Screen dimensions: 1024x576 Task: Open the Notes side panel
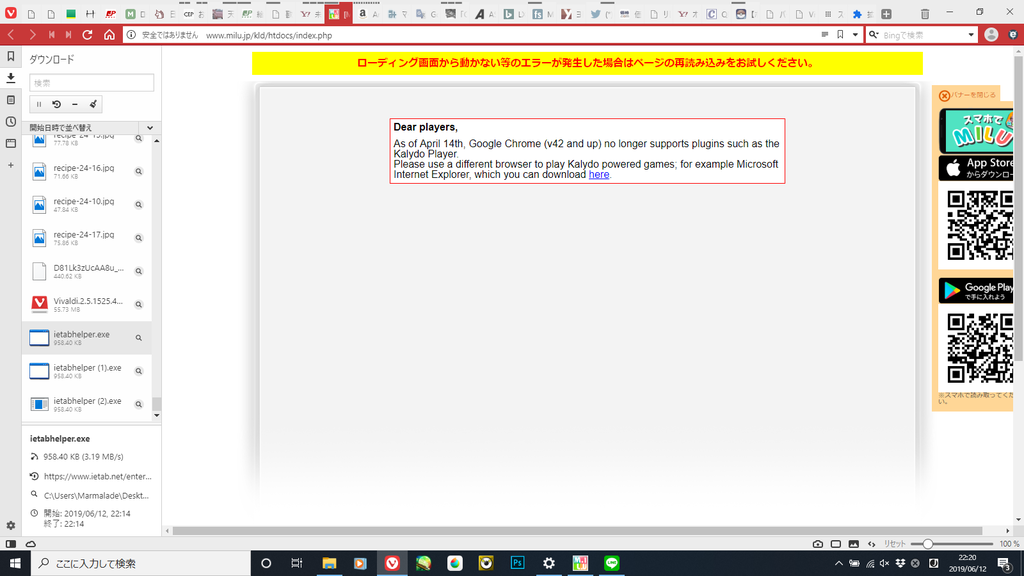coord(11,100)
